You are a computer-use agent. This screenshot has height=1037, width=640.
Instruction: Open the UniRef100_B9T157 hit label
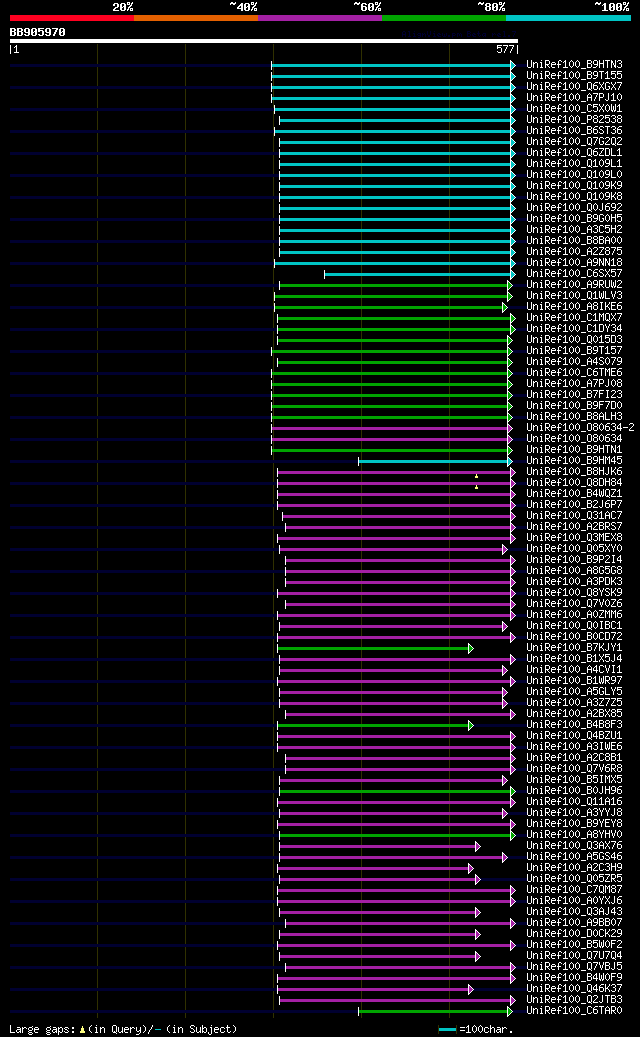574,351
